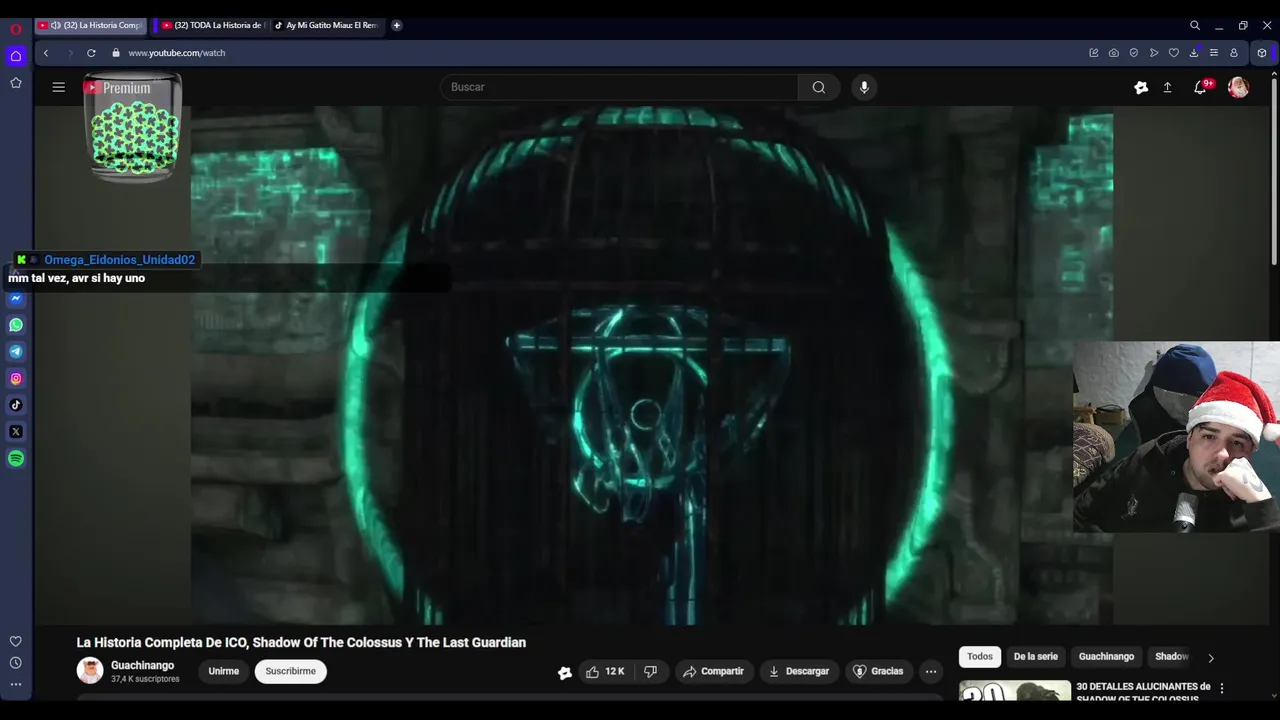Open YouTube notifications bell
Screen dimensions: 1280x720
1200,88
